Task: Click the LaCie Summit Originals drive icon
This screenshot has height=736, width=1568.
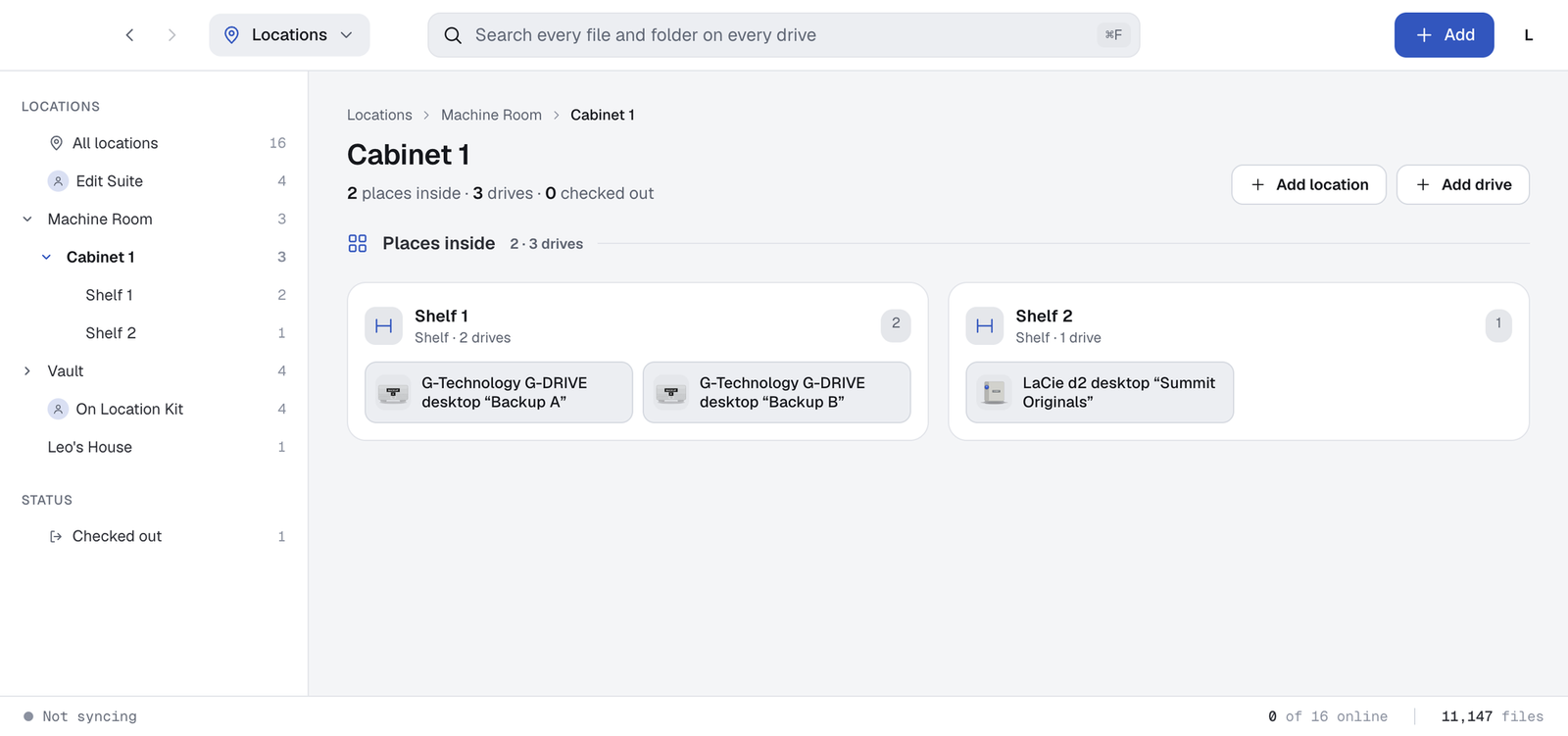Action: 994,393
